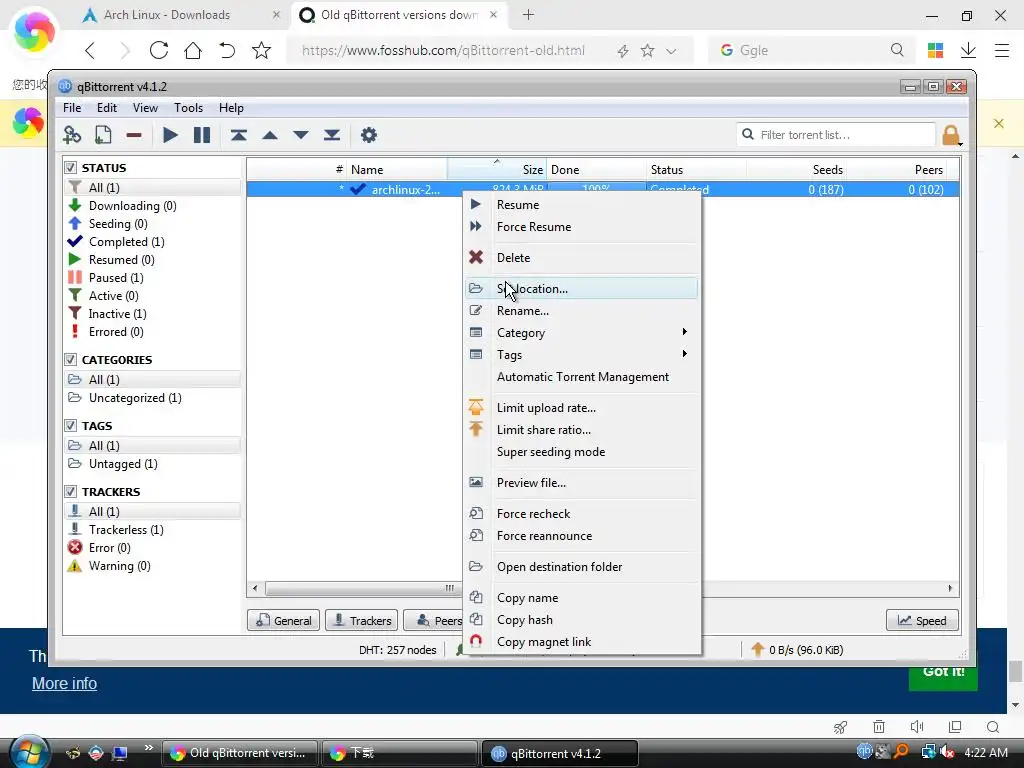Screen dimensions: 1024x768
Task: Open Options via the gear toolbar icon
Action: [x=369, y=135]
